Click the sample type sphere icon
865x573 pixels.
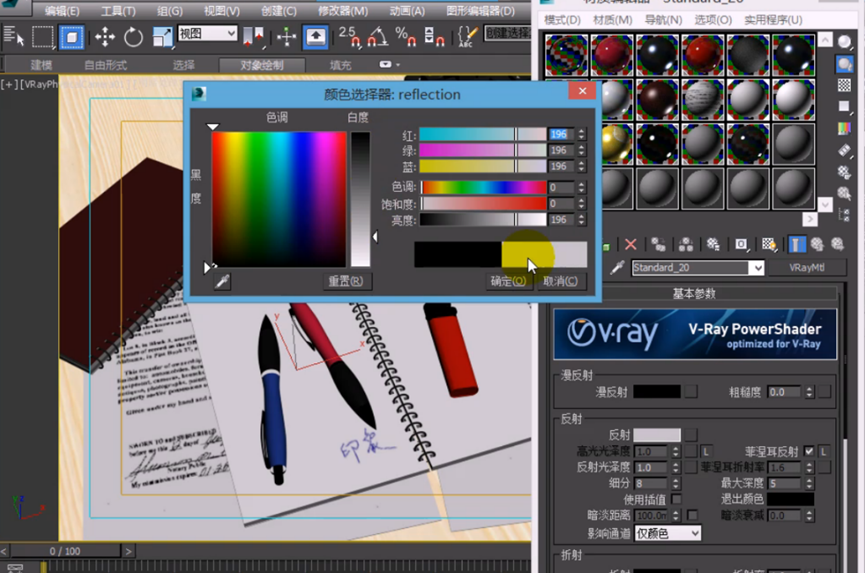844,42
